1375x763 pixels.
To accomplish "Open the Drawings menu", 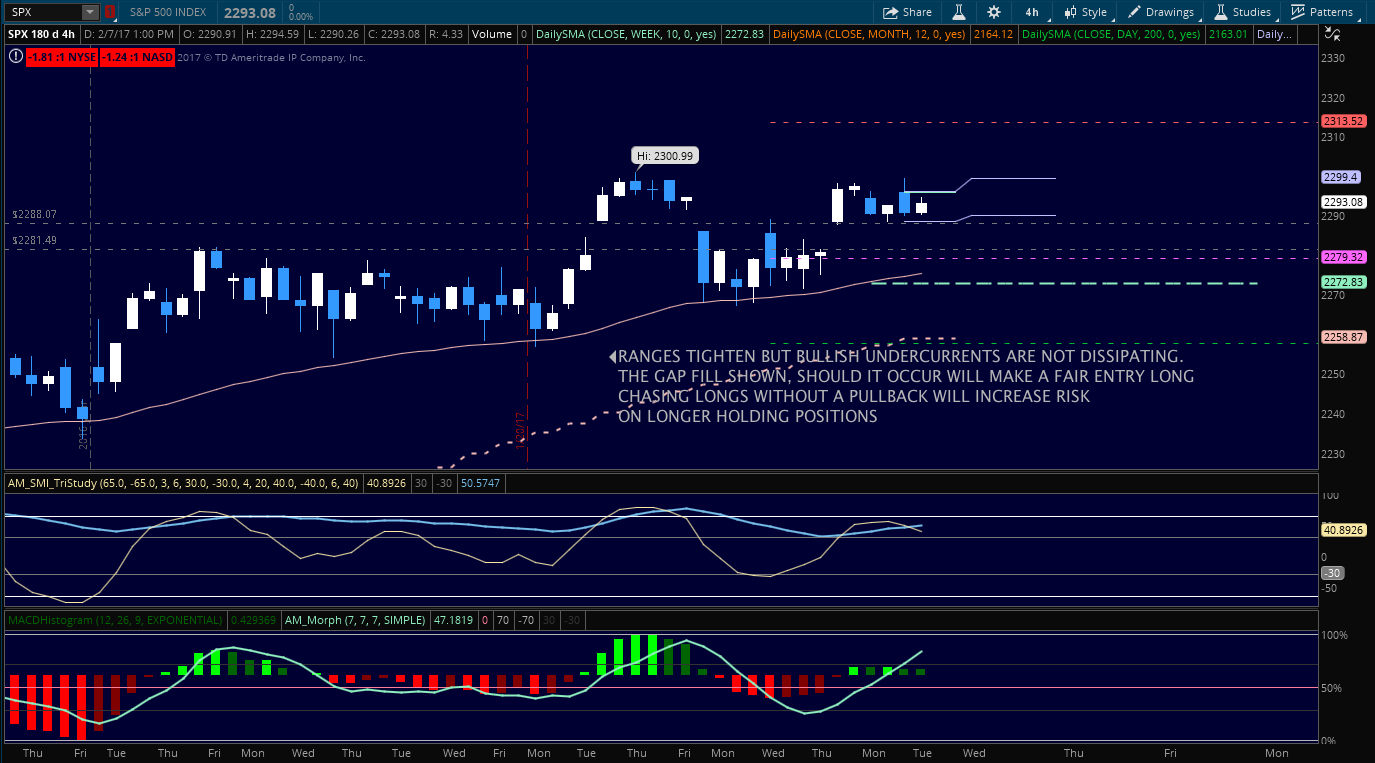I will (x=1161, y=12).
